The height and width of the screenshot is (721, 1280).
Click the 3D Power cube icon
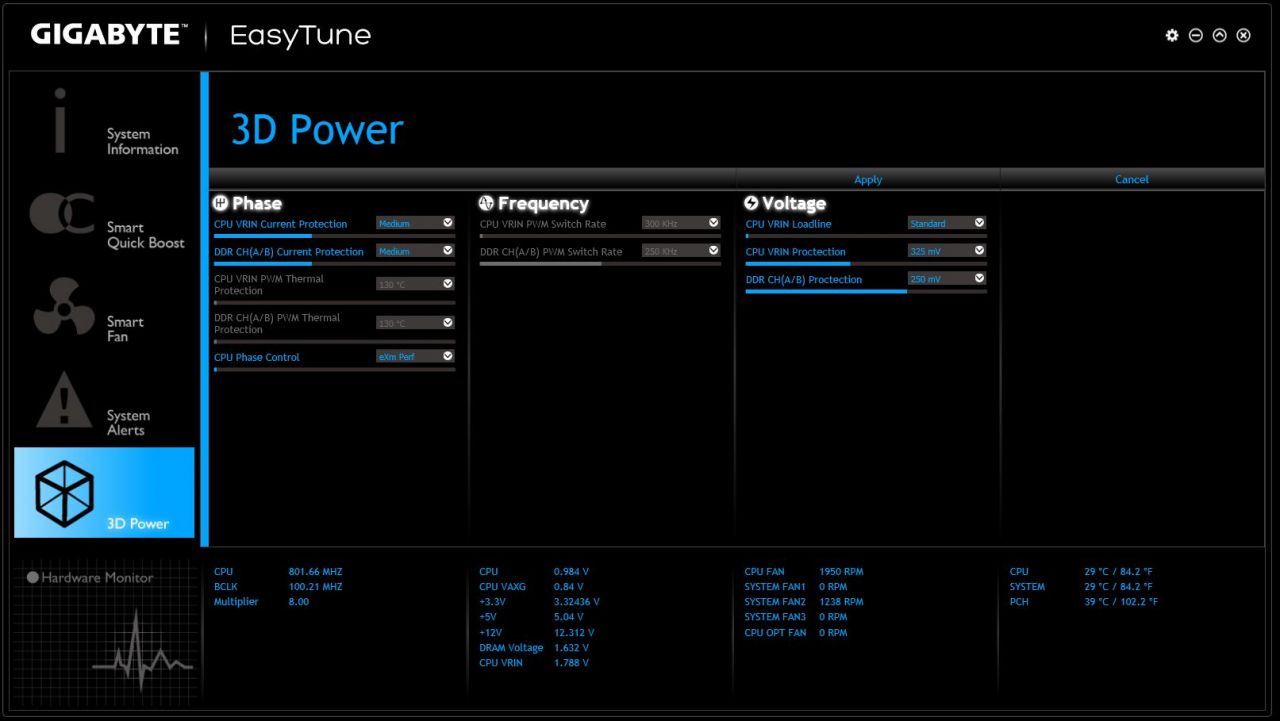(x=64, y=493)
